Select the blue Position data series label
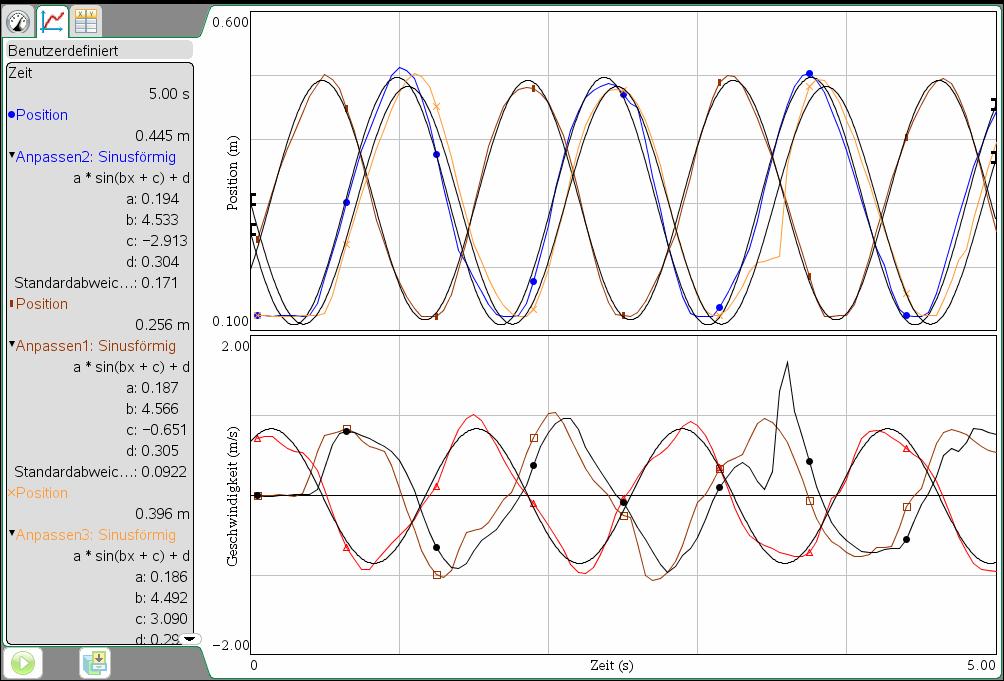The height and width of the screenshot is (681, 1004). (x=42, y=115)
